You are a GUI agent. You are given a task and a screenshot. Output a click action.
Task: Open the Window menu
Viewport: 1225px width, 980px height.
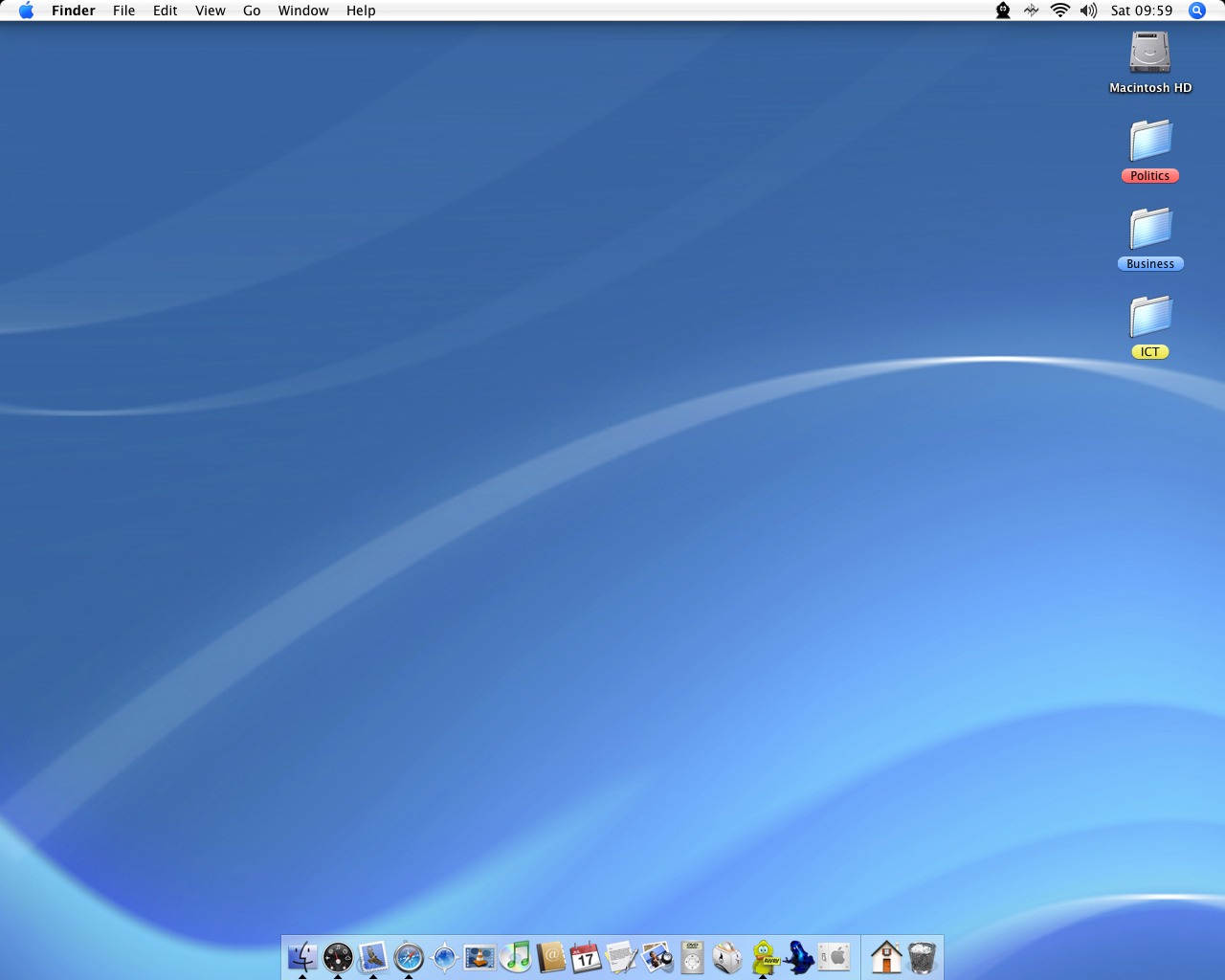click(x=303, y=11)
